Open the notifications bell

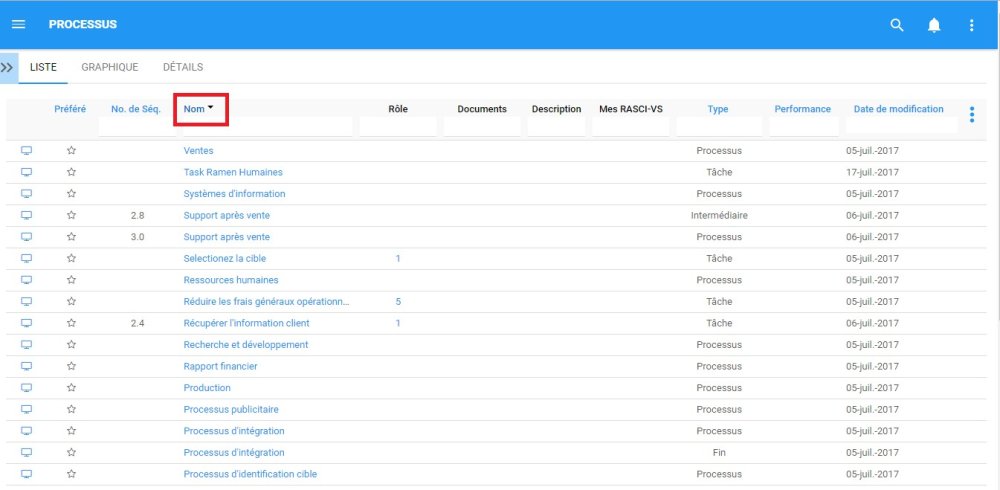click(934, 25)
